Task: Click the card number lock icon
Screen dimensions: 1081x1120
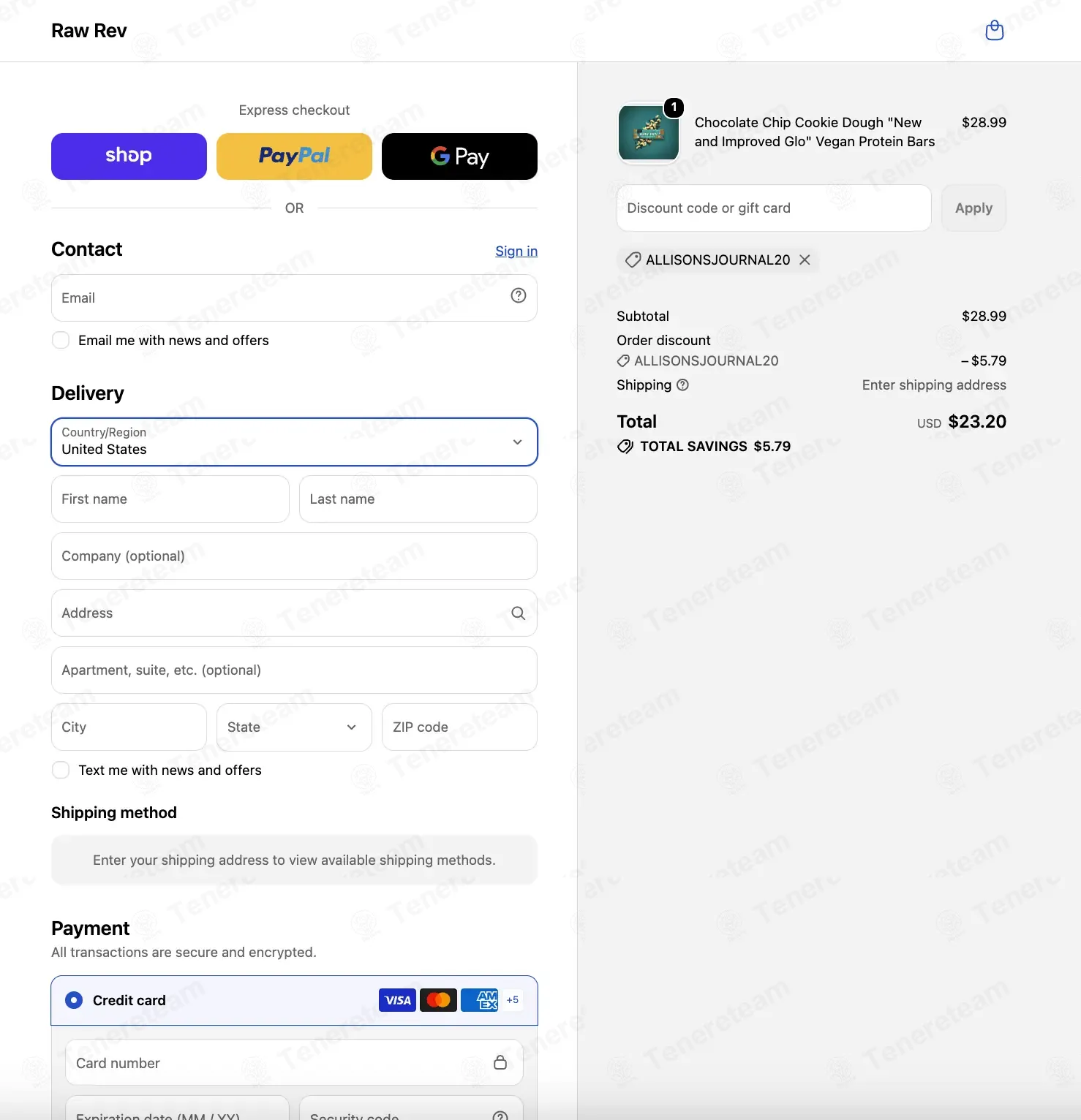Action: (x=500, y=1062)
